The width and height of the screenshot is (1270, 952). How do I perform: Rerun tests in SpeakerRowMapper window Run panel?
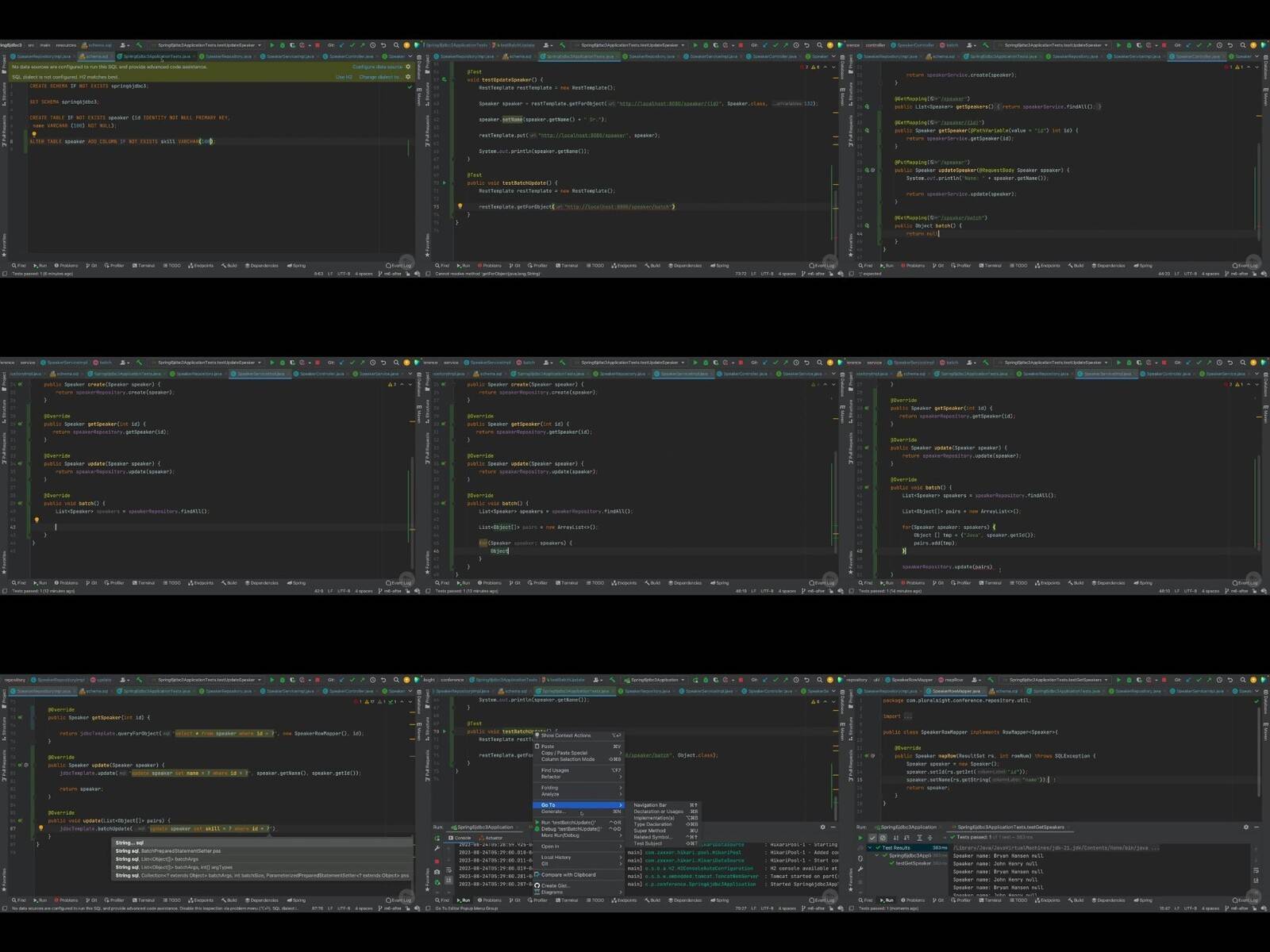(860, 838)
